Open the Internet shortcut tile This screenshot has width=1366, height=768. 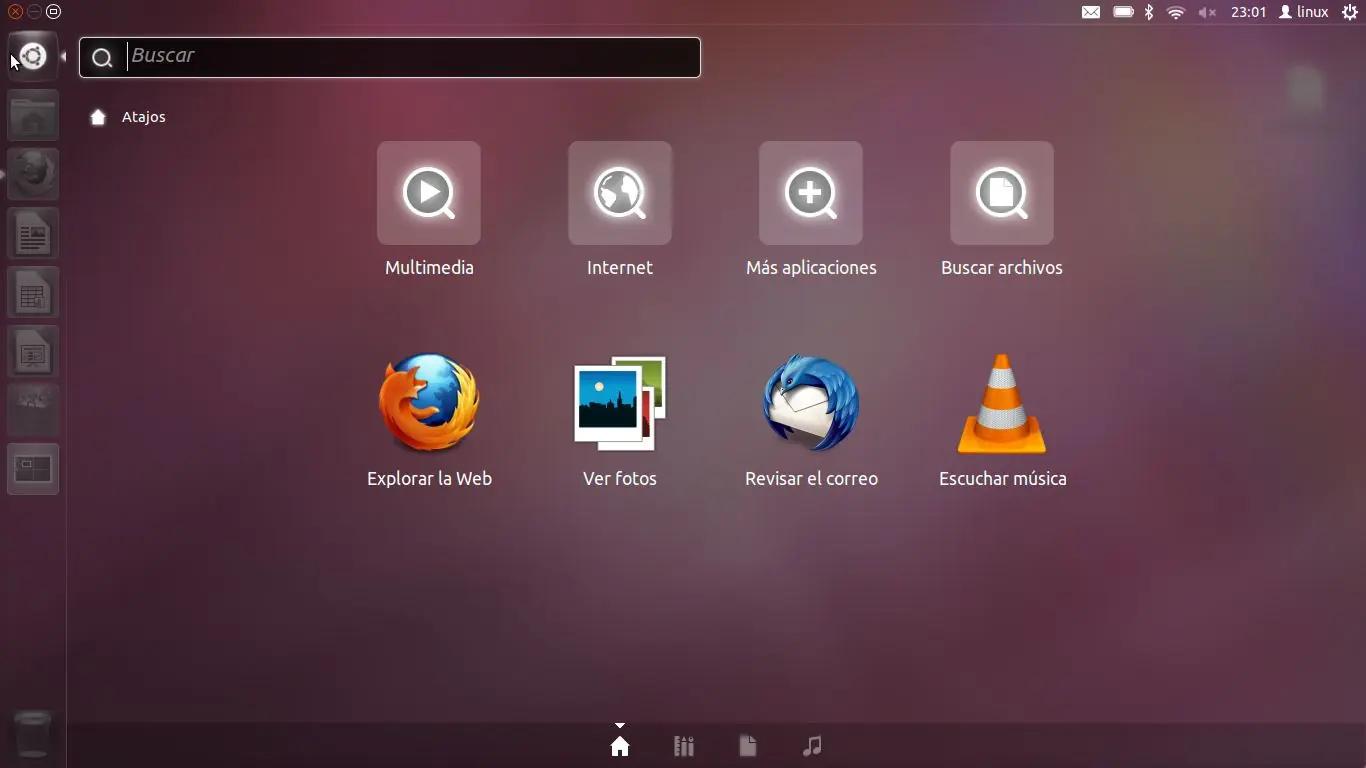620,193
